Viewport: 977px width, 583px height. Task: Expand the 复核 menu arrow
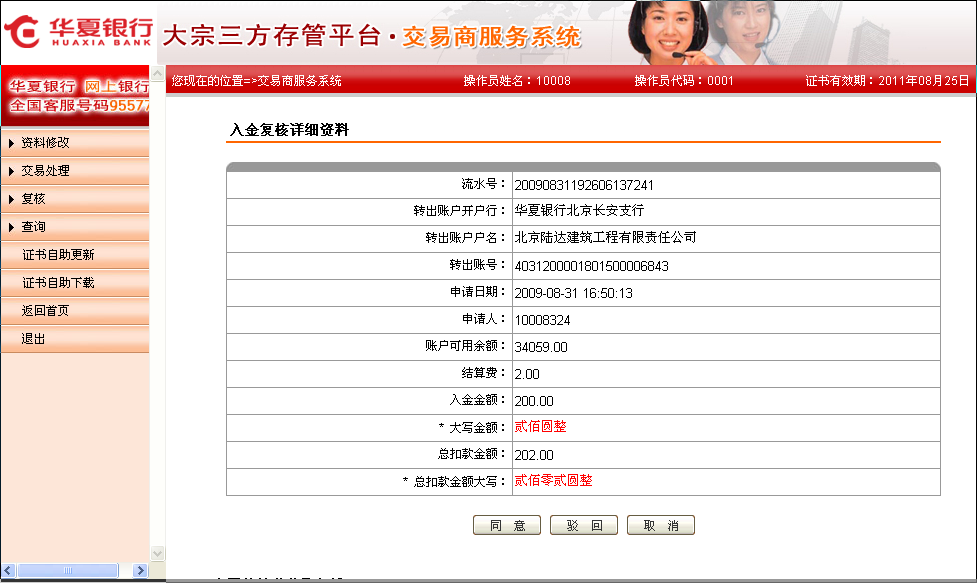[11, 199]
